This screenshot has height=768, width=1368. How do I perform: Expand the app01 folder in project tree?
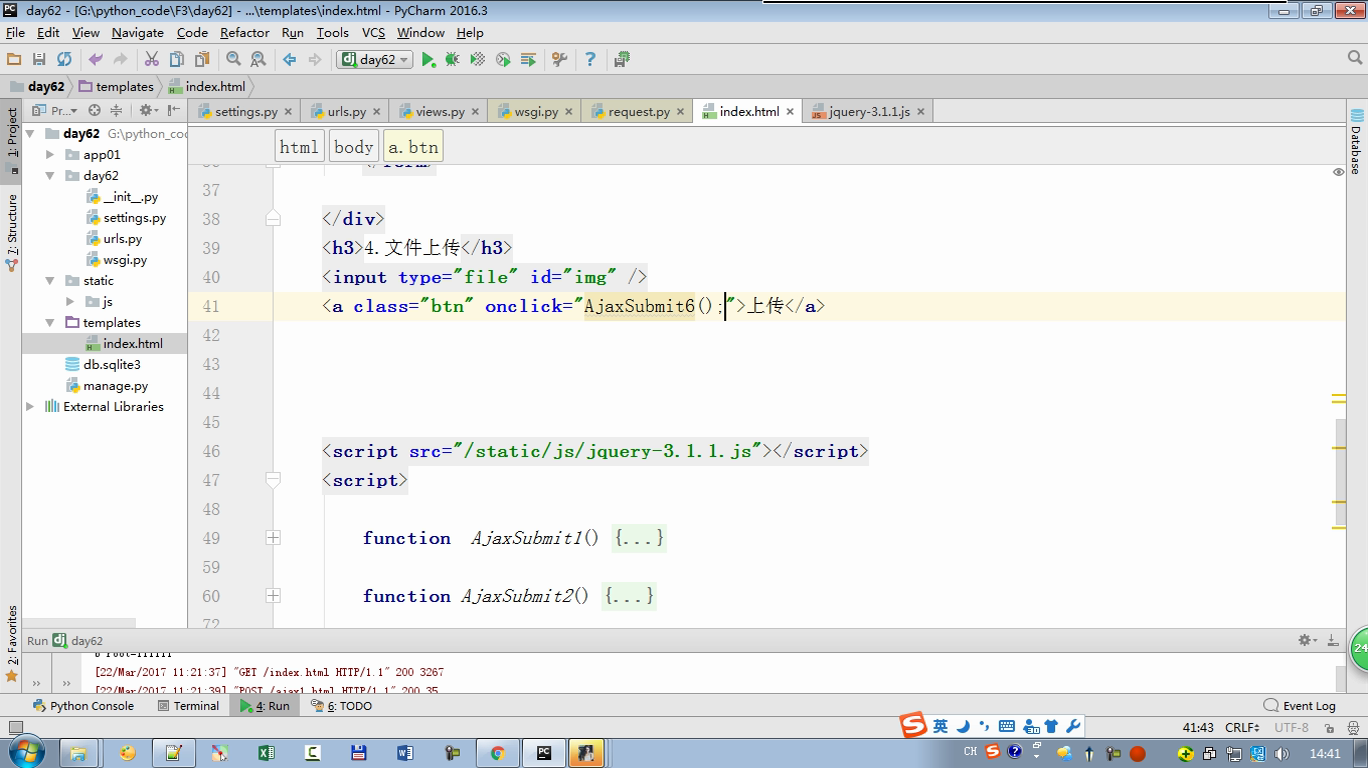click(50, 155)
